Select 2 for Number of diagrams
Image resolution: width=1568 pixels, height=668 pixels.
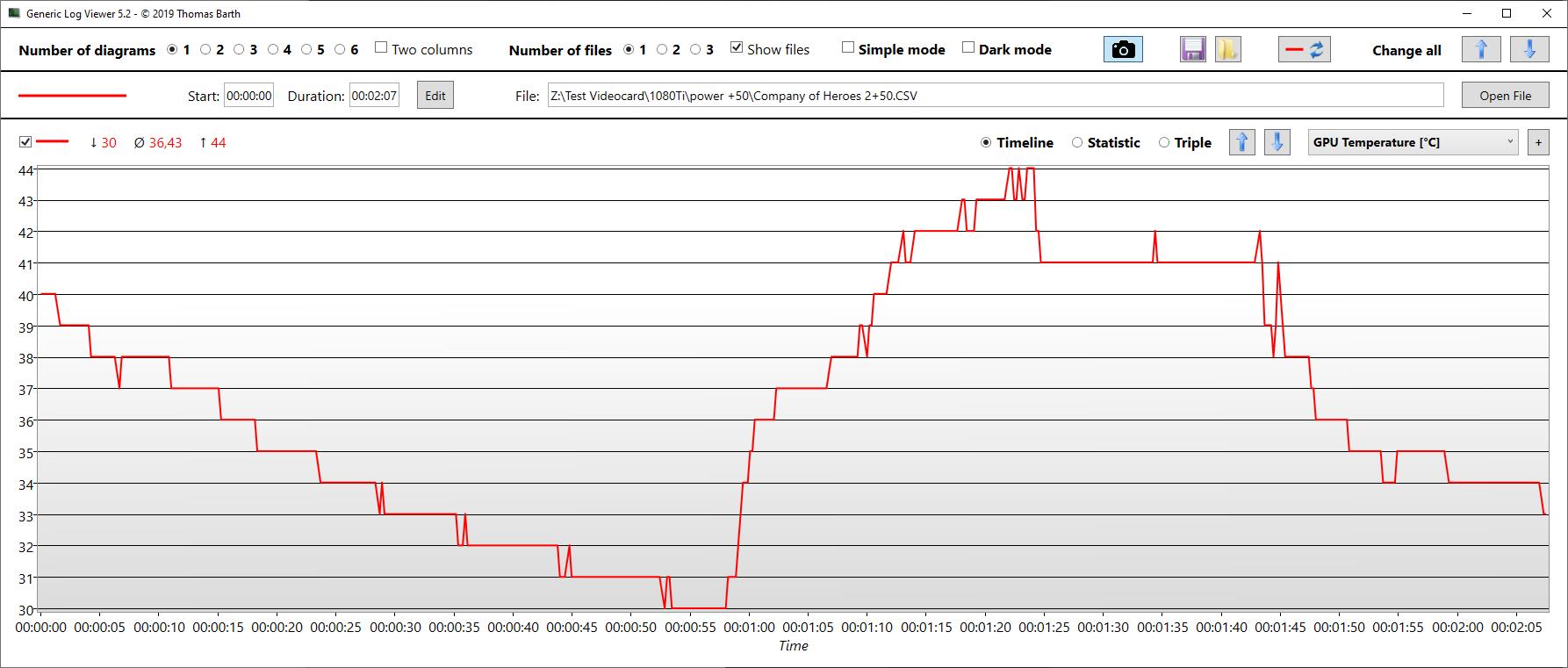205,50
